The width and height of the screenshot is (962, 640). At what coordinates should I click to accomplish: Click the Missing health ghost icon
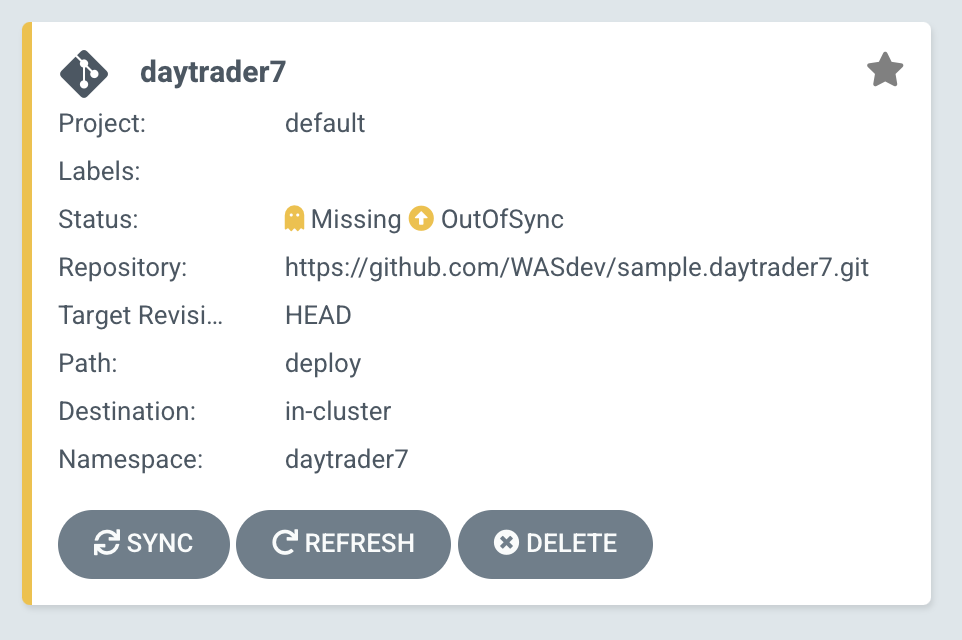294,218
